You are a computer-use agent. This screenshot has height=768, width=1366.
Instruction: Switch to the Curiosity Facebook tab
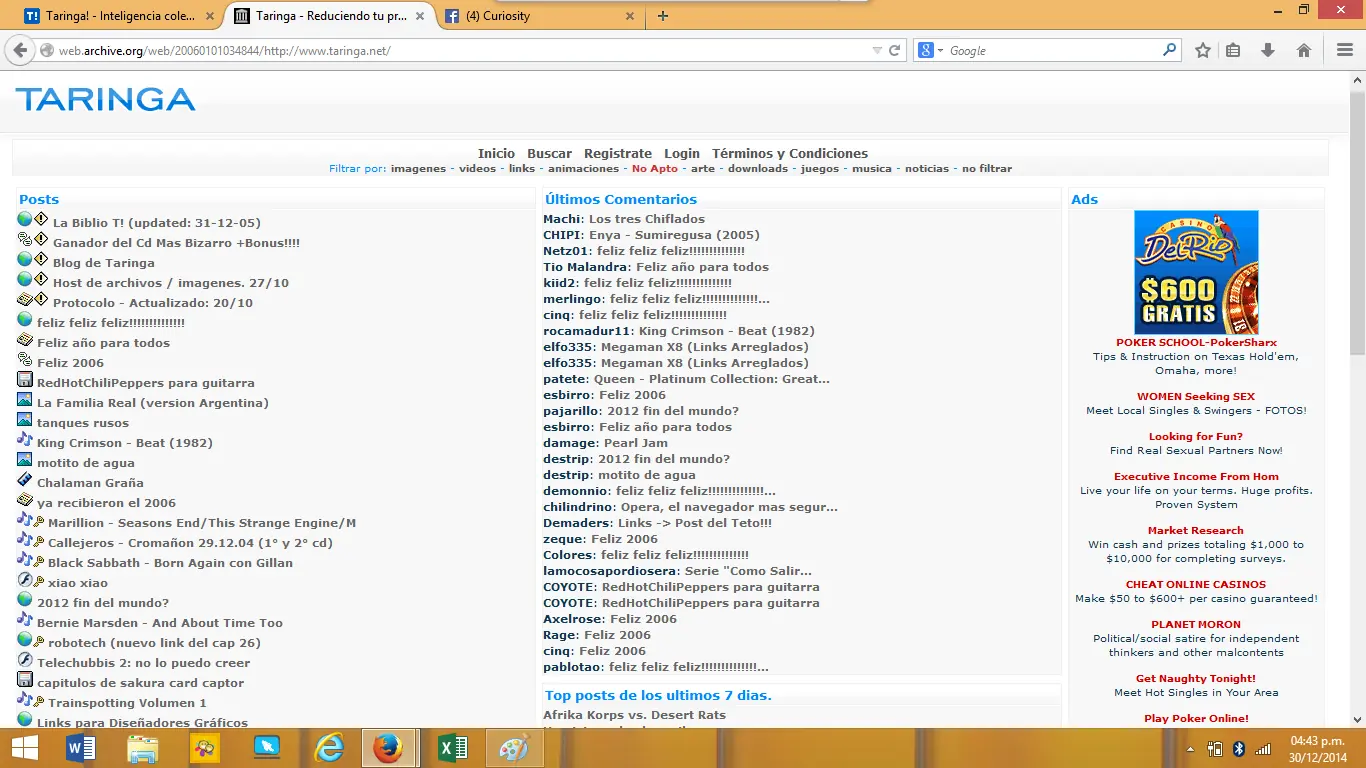click(540, 16)
